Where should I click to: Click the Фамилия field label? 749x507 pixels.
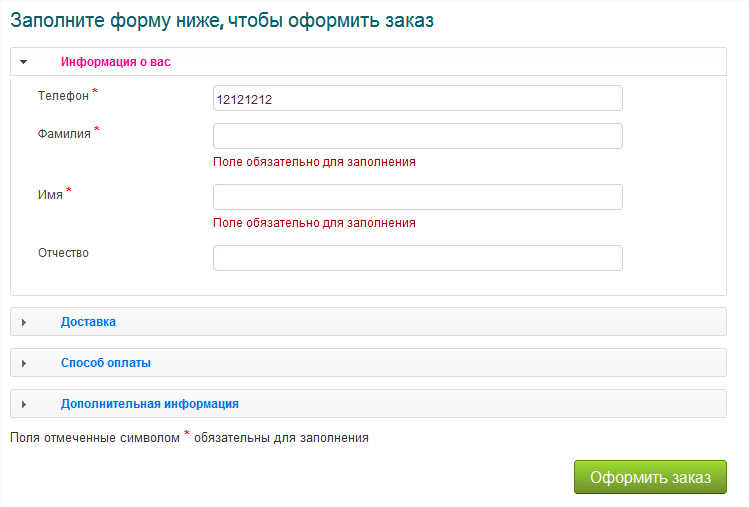click(64, 133)
